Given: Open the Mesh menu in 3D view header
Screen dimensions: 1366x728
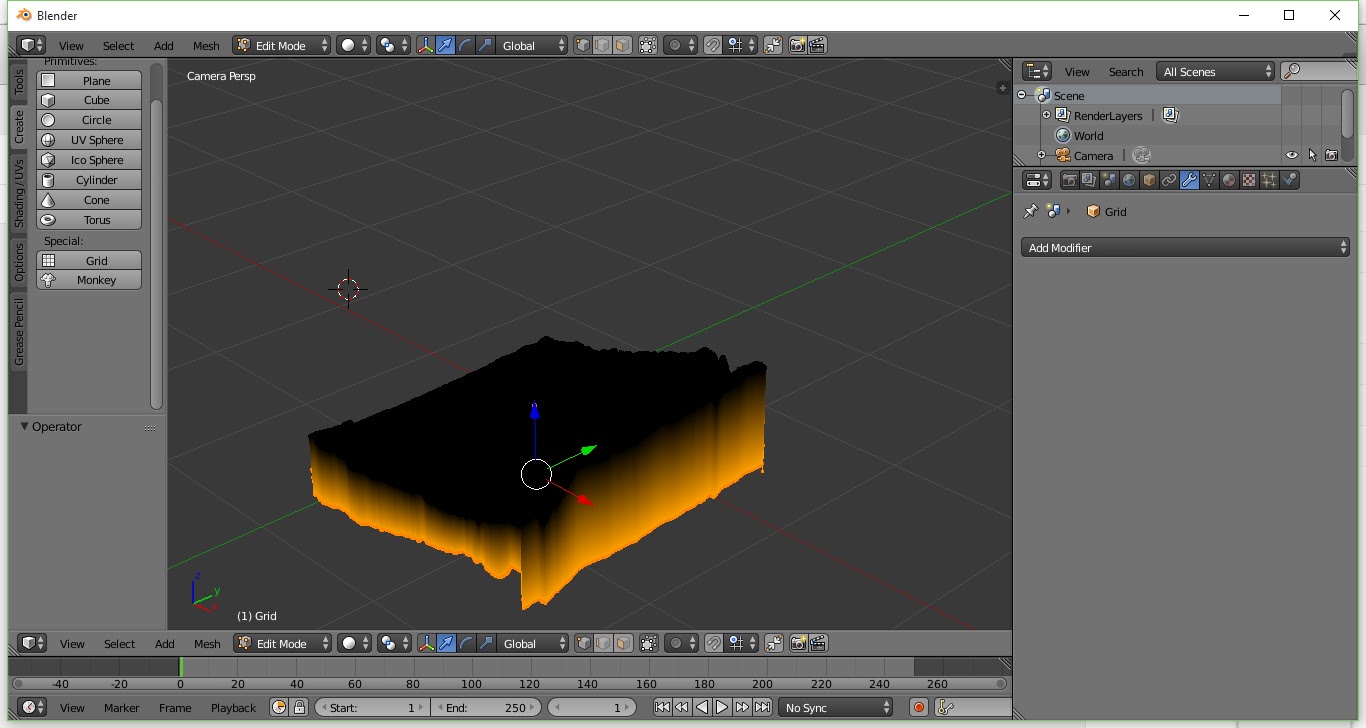Looking at the screenshot, I should pyautogui.click(x=205, y=44).
